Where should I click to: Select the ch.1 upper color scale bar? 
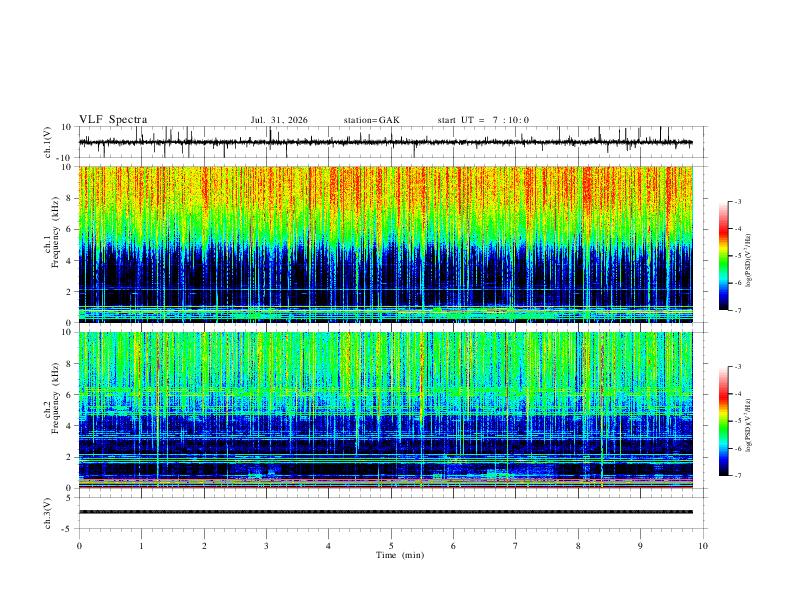pyautogui.click(x=723, y=255)
